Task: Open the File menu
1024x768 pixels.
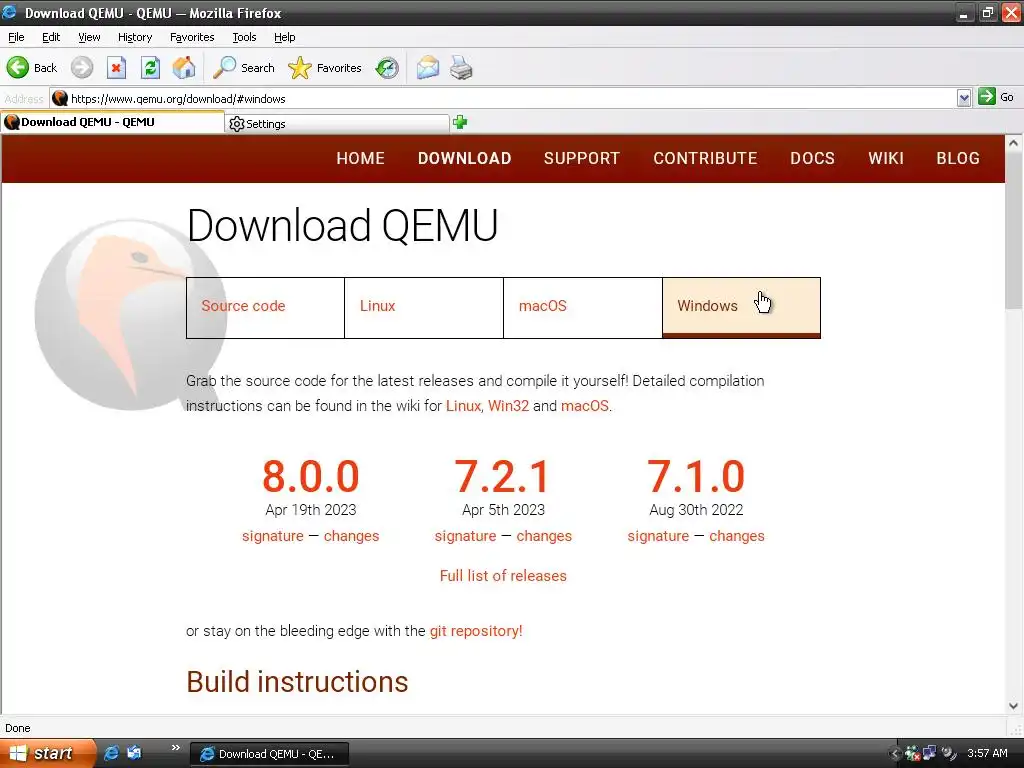Action: click(16, 37)
